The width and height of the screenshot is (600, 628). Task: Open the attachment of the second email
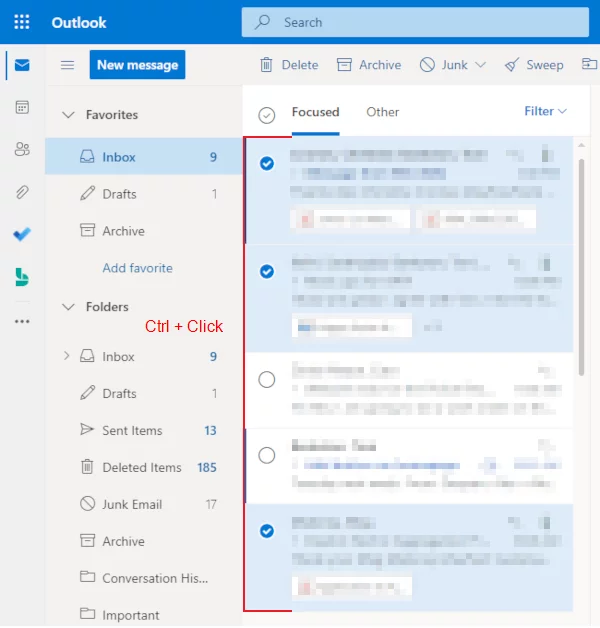(x=352, y=326)
